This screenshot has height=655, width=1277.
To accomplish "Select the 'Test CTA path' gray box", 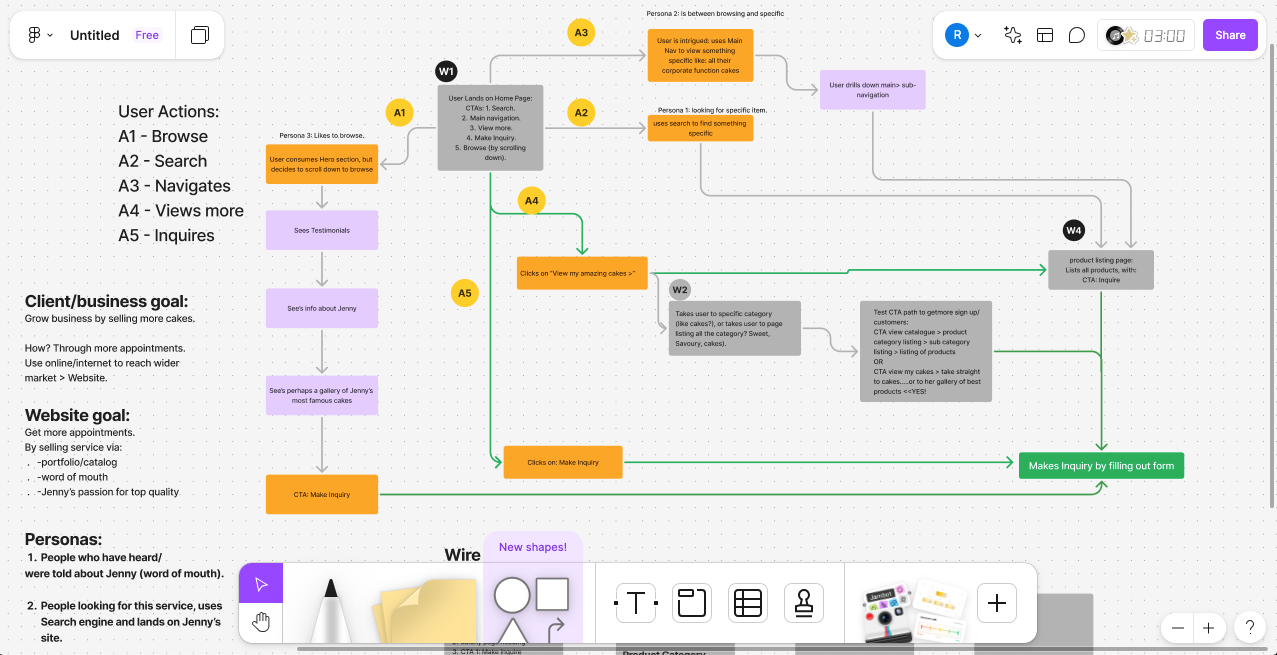I will [926, 351].
